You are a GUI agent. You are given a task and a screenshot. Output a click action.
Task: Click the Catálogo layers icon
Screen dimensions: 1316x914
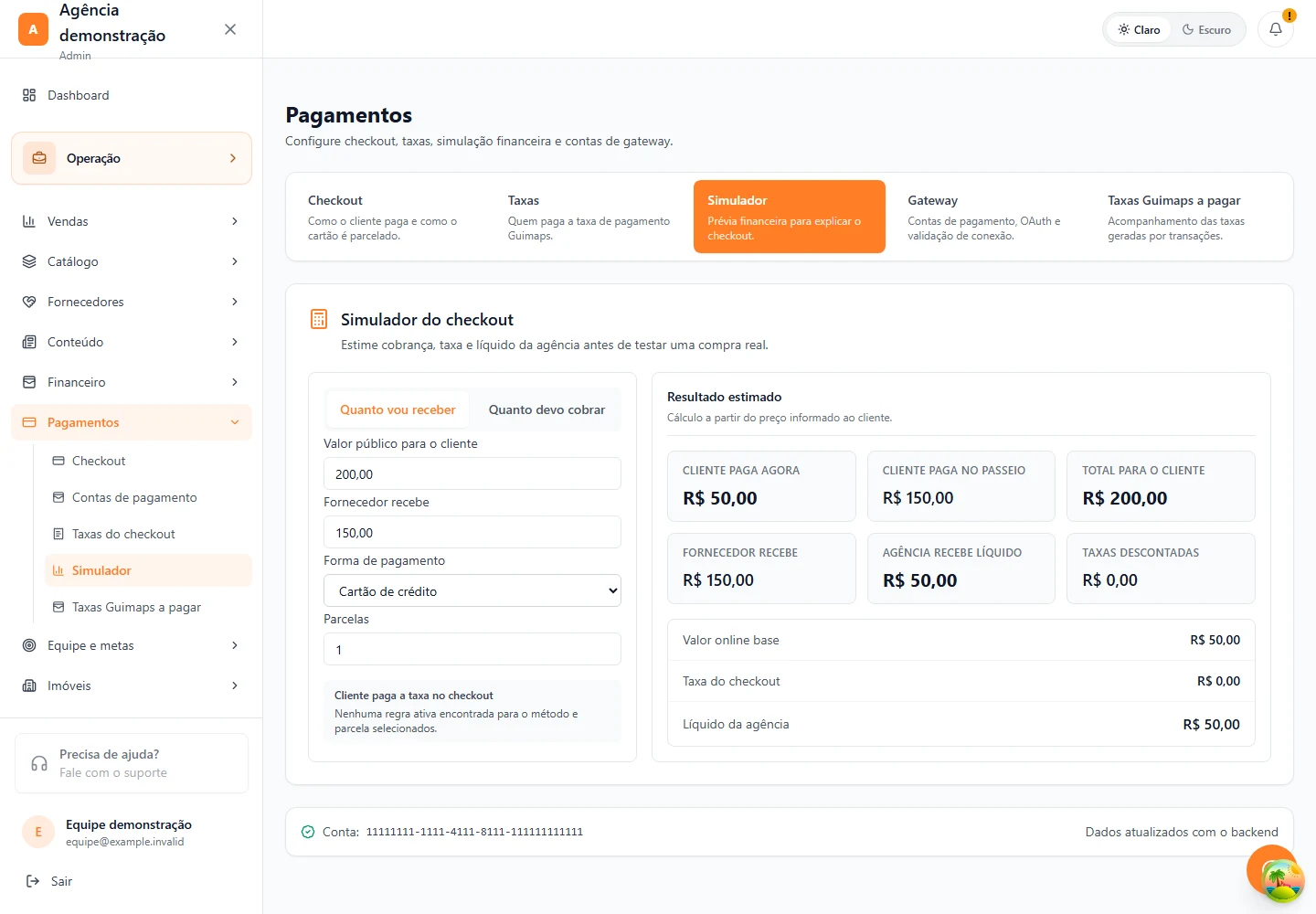(x=29, y=261)
